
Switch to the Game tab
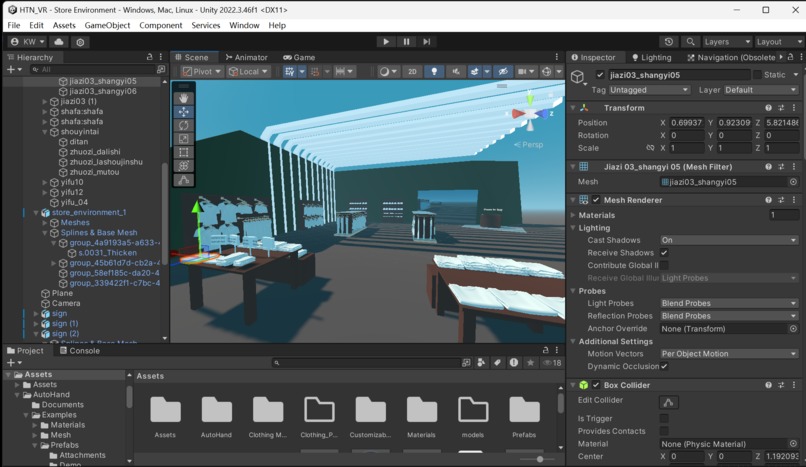tap(299, 57)
